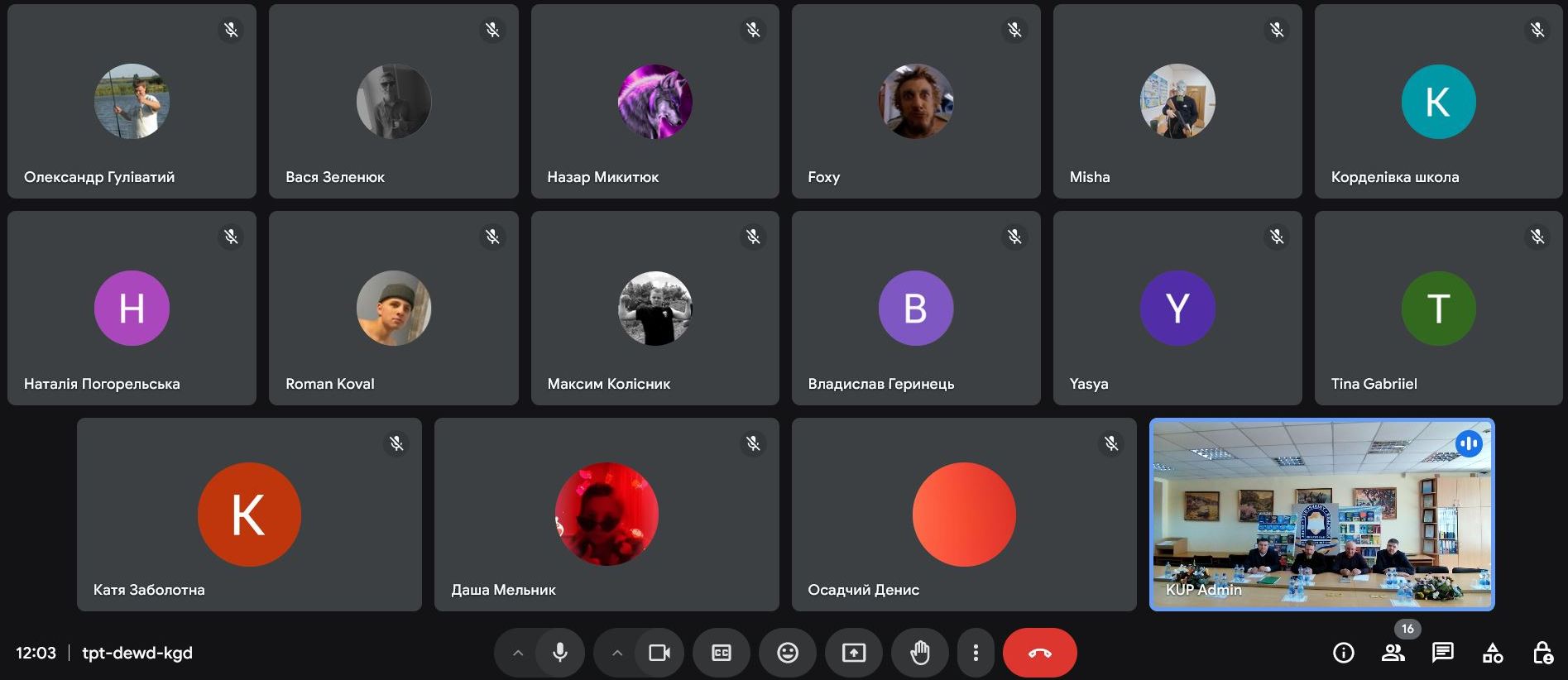Toggle the camera on or off

click(659, 653)
